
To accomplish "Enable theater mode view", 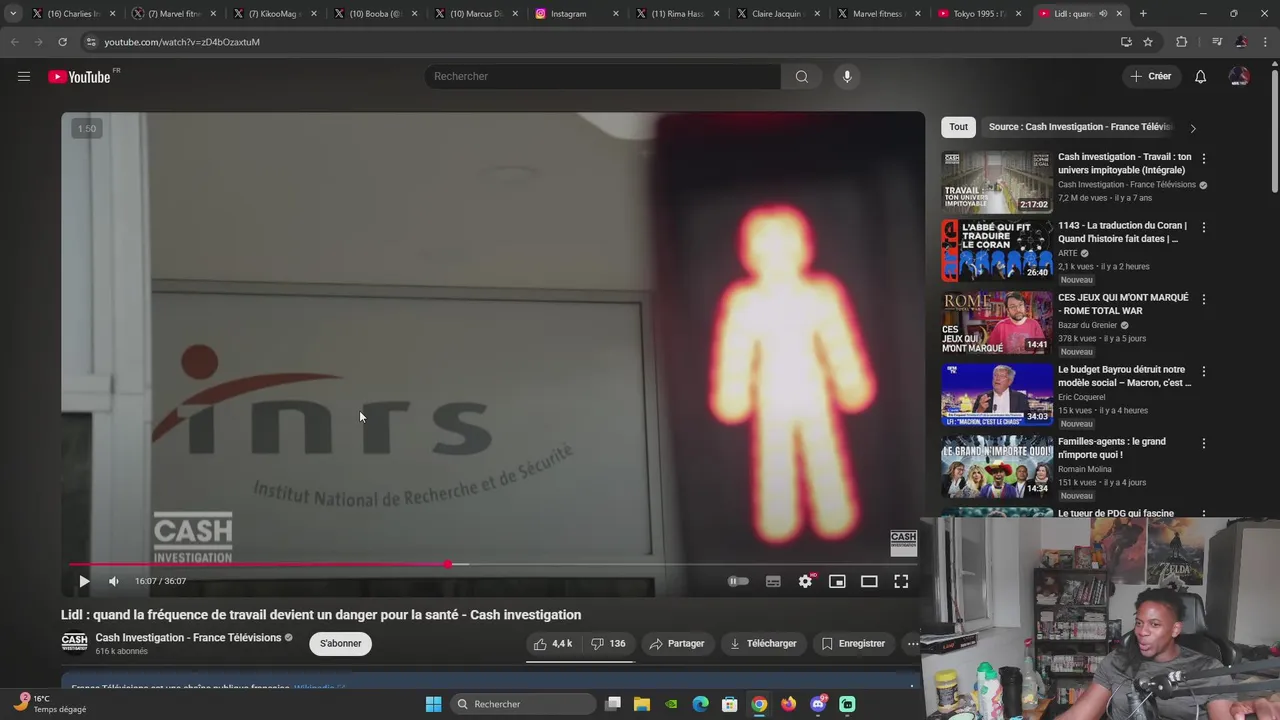I will [x=869, y=581].
